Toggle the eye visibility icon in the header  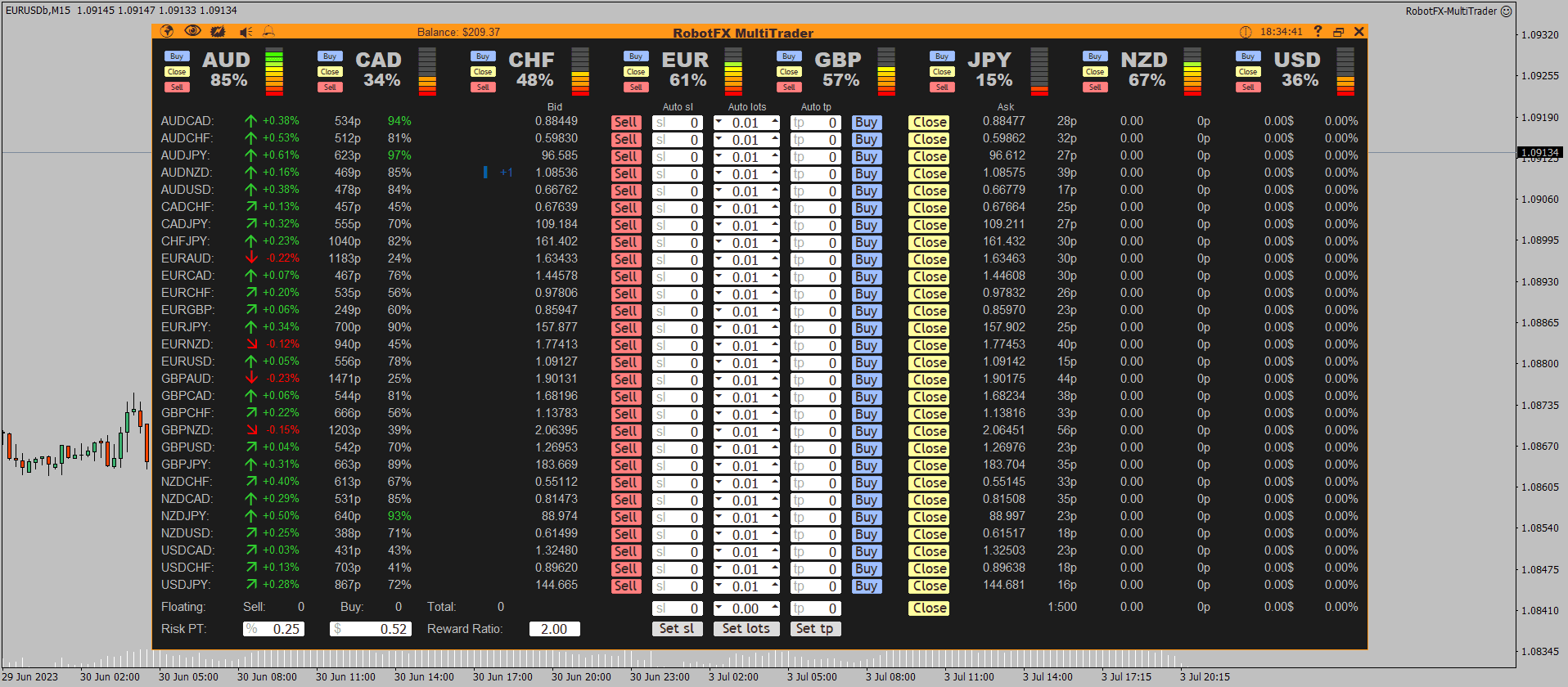tap(192, 31)
